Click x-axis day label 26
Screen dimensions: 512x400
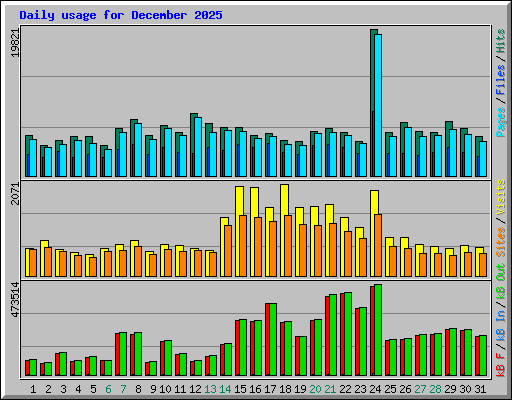pyautogui.click(x=405, y=389)
